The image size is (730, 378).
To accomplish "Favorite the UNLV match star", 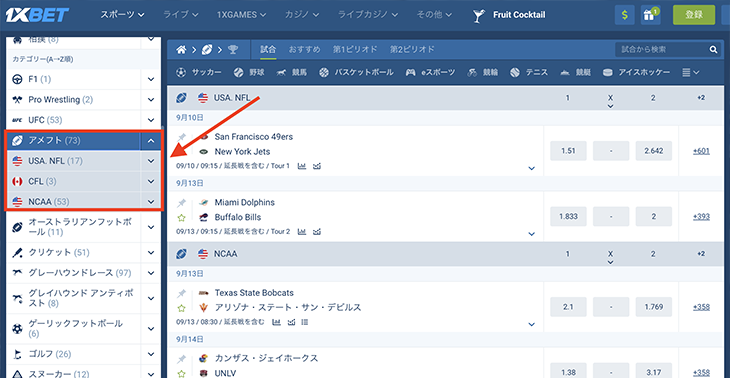I will pos(182,373).
